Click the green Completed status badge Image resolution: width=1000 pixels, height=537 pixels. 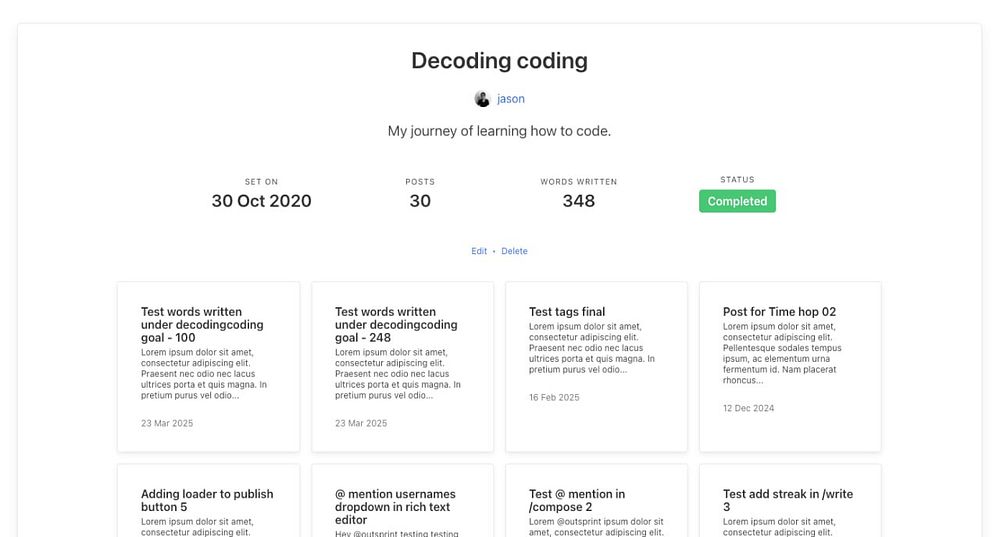737,201
